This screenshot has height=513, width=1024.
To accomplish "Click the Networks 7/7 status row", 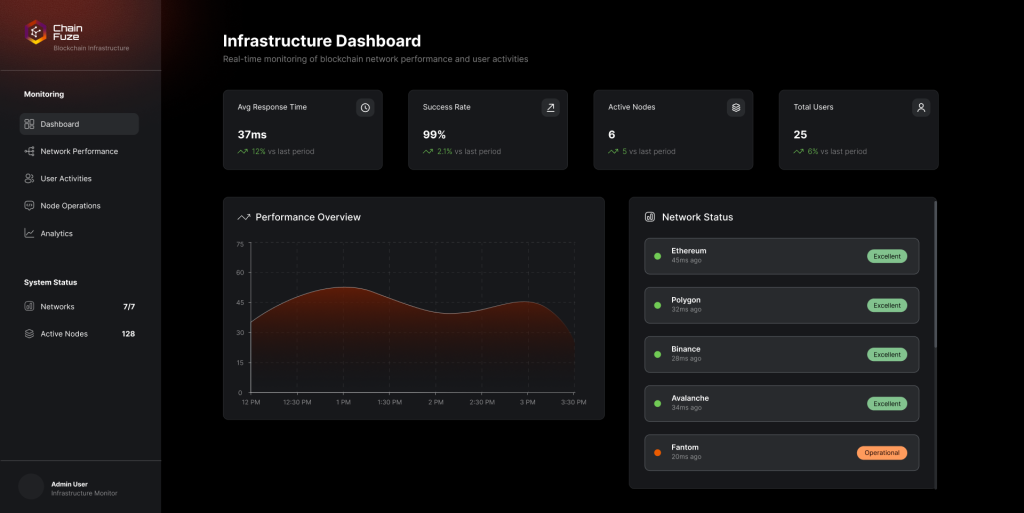I will [x=79, y=307].
